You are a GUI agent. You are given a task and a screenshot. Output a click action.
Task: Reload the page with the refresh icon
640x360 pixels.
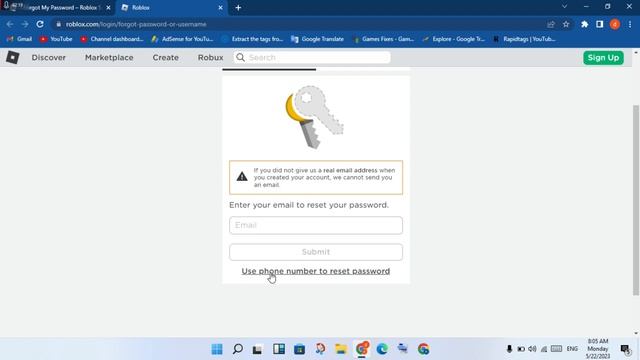pyautogui.click(x=40, y=24)
